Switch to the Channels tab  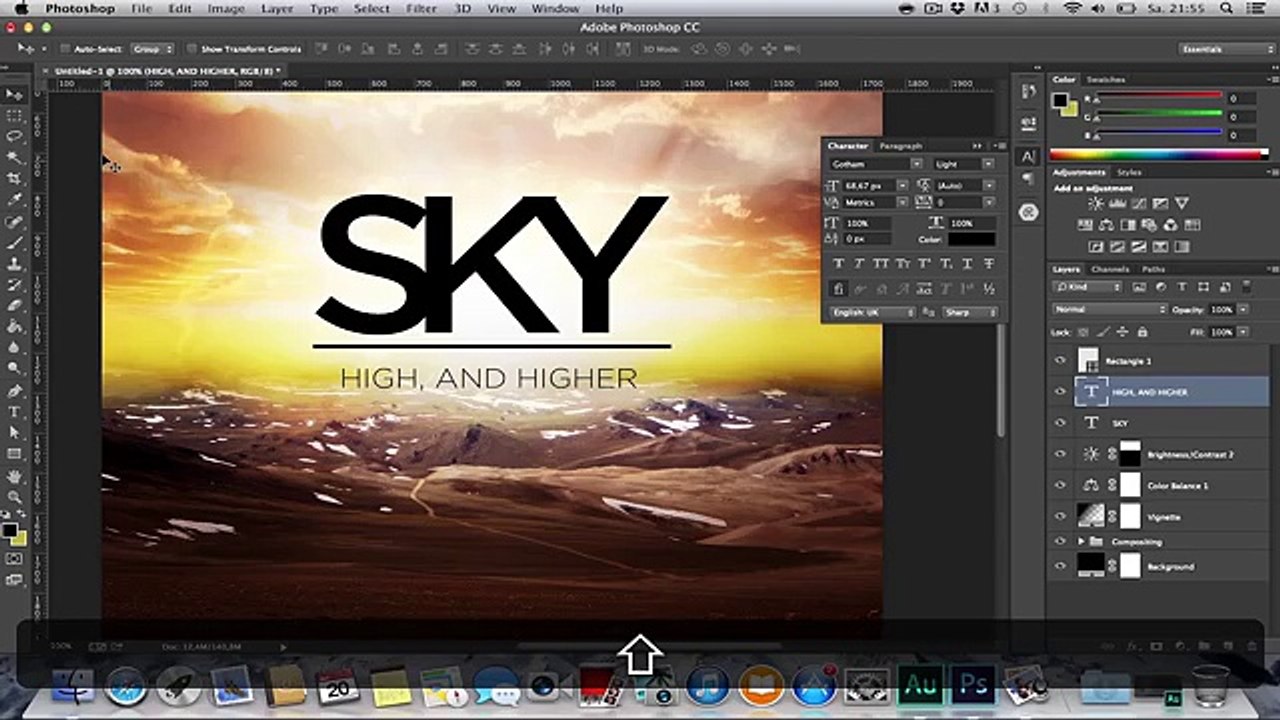click(1110, 269)
